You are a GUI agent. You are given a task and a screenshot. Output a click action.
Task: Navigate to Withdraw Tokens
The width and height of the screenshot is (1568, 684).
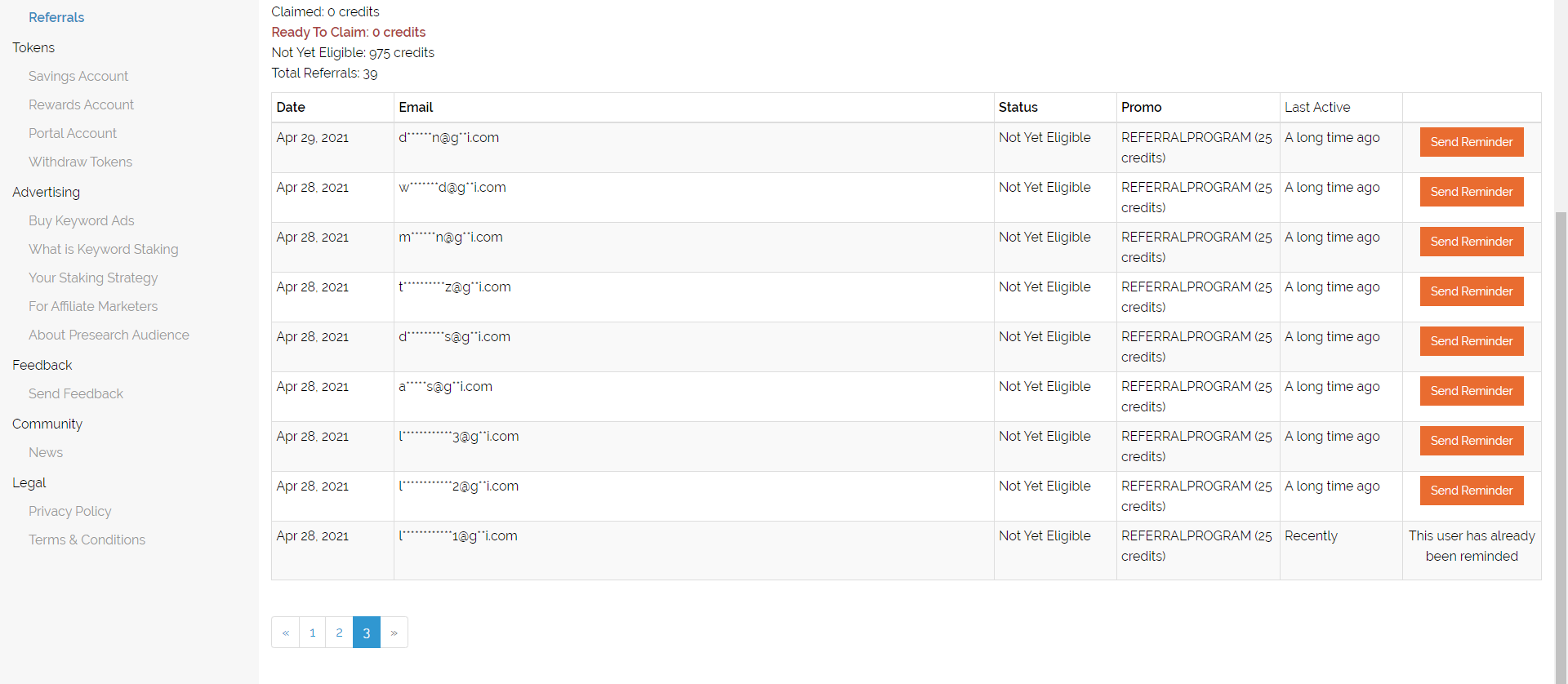pyautogui.click(x=80, y=162)
